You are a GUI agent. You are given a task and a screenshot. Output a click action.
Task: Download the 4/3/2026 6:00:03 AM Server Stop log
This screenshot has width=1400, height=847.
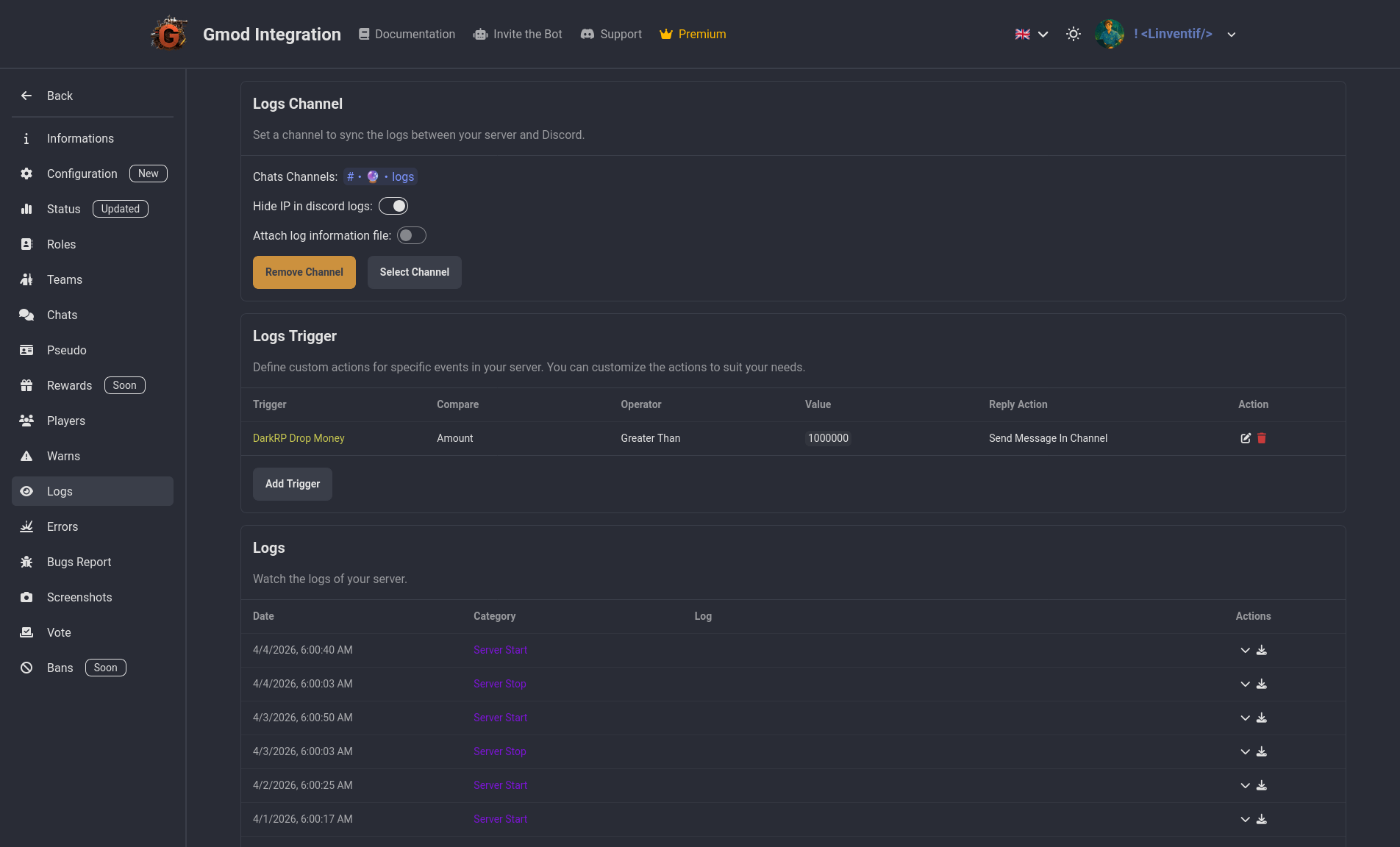pyautogui.click(x=1262, y=751)
